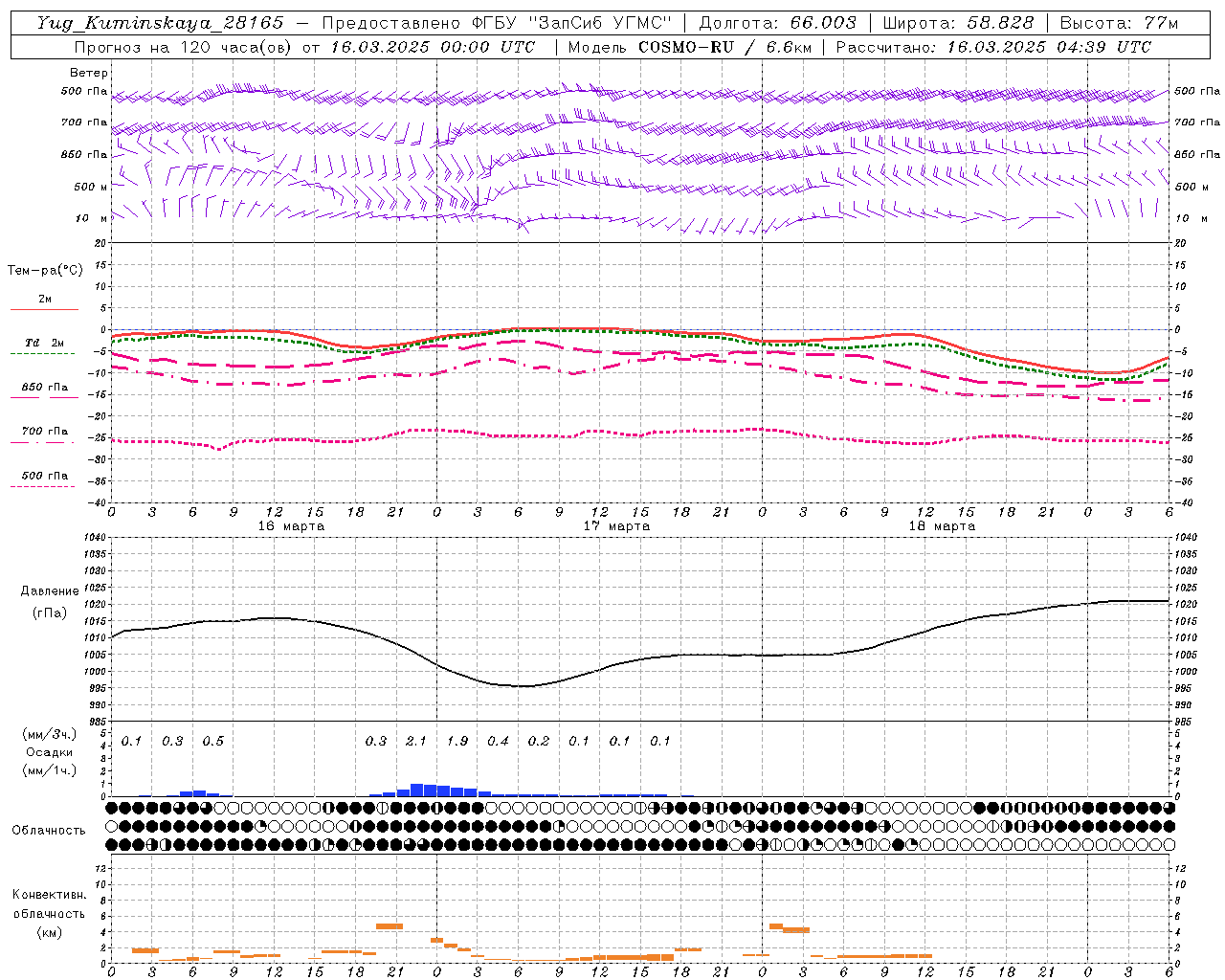
Task: Click the 17 марта date label
Action: pyautogui.click(x=616, y=526)
